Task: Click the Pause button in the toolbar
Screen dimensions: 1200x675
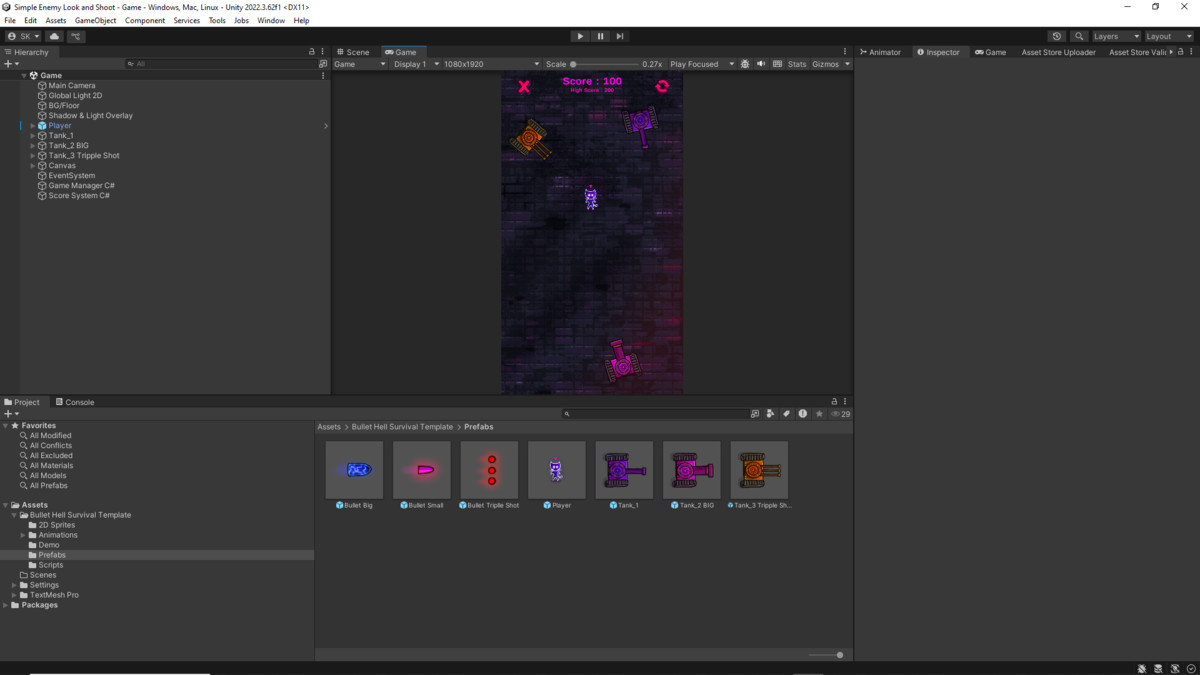Action: pos(600,36)
